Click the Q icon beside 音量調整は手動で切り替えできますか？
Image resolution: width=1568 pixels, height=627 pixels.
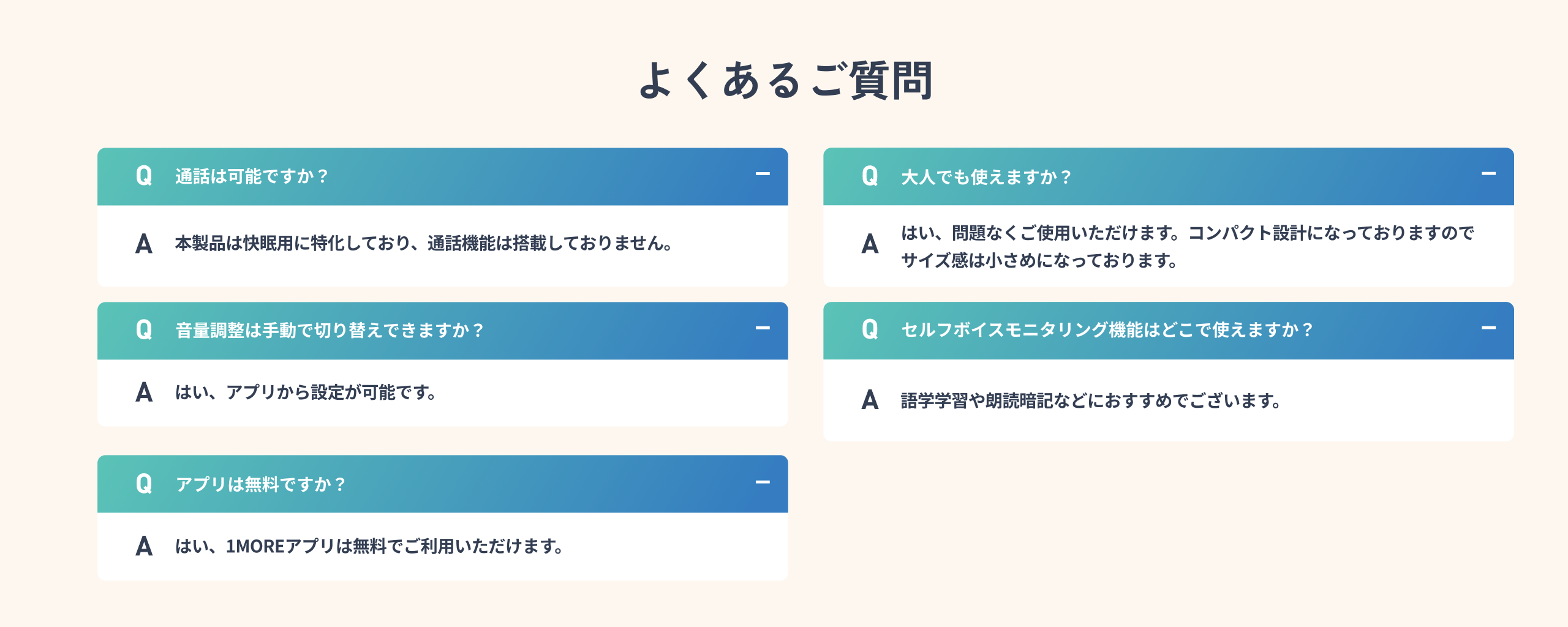[x=144, y=331]
